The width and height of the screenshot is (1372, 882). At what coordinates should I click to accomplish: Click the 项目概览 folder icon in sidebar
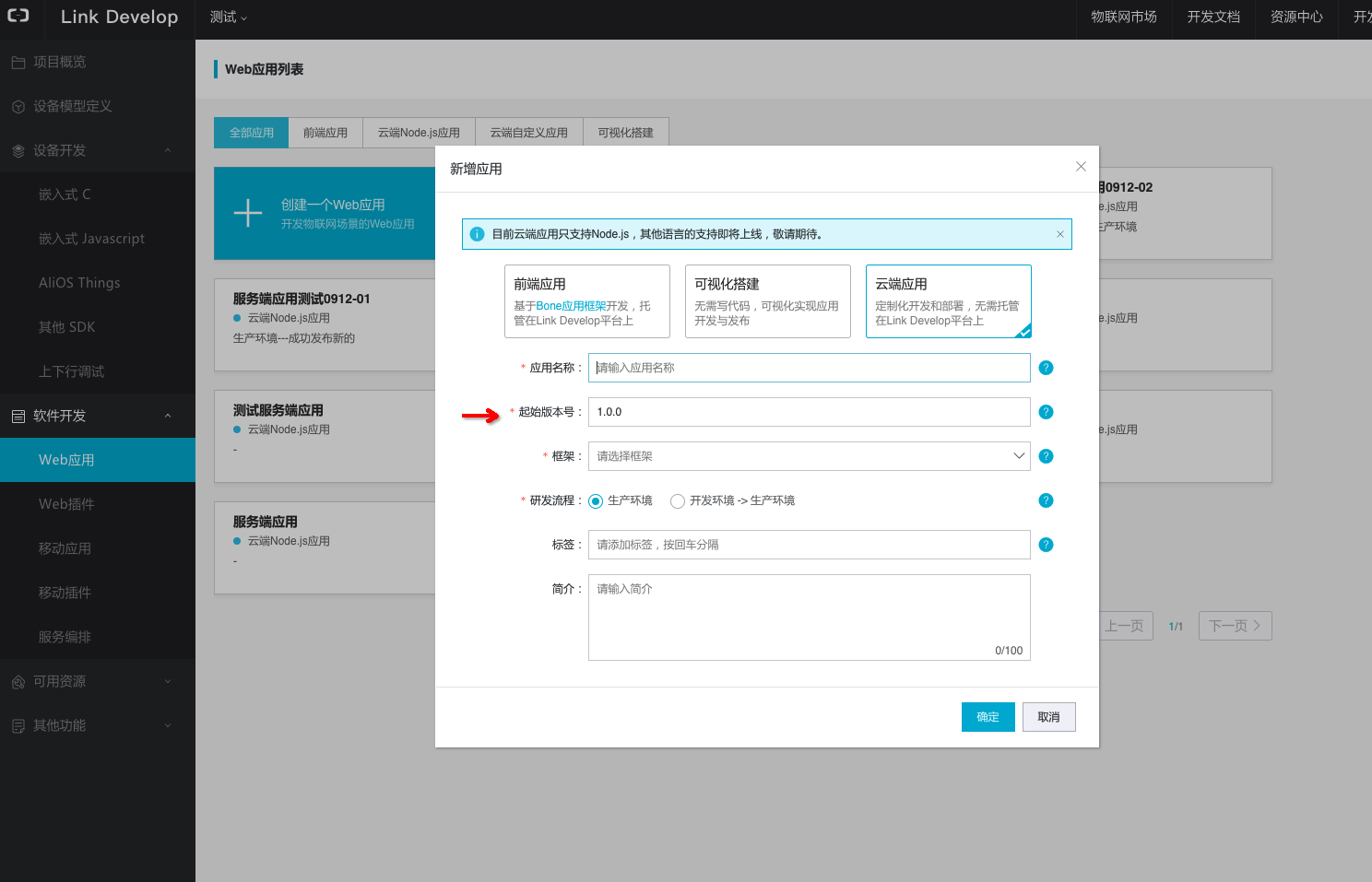click(18, 62)
